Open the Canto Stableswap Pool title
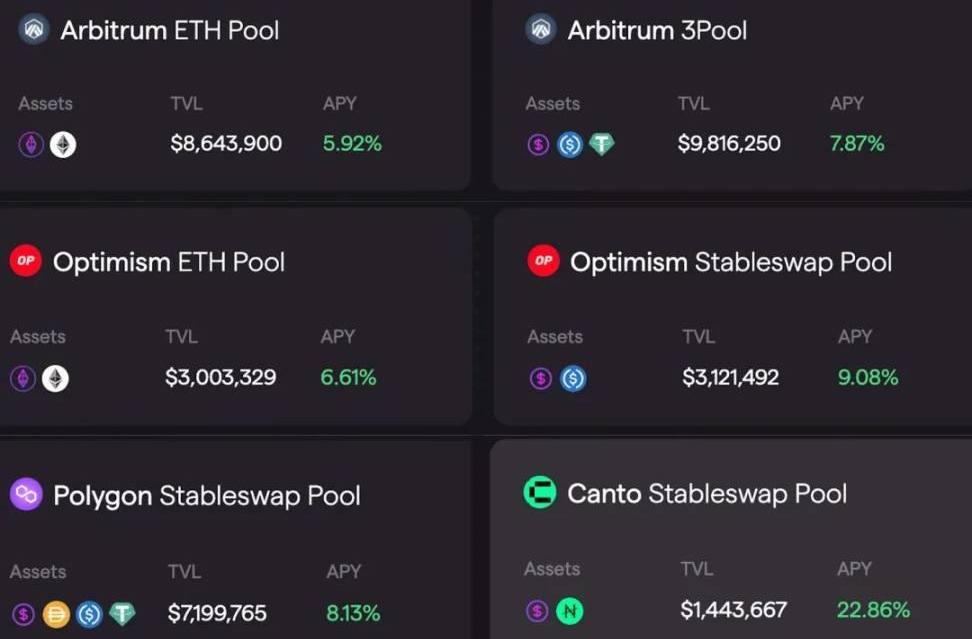The width and height of the screenshot is (972, 639). point(707,494)
